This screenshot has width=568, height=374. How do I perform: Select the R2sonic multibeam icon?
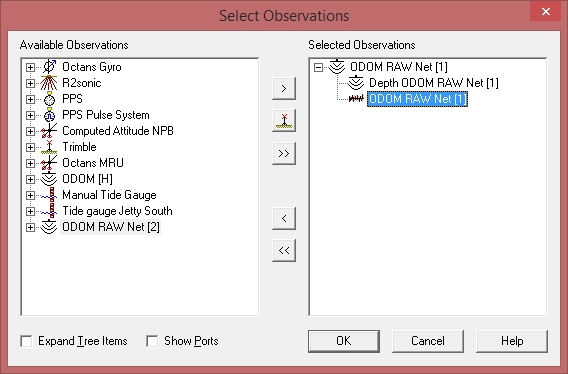[49, 83]
